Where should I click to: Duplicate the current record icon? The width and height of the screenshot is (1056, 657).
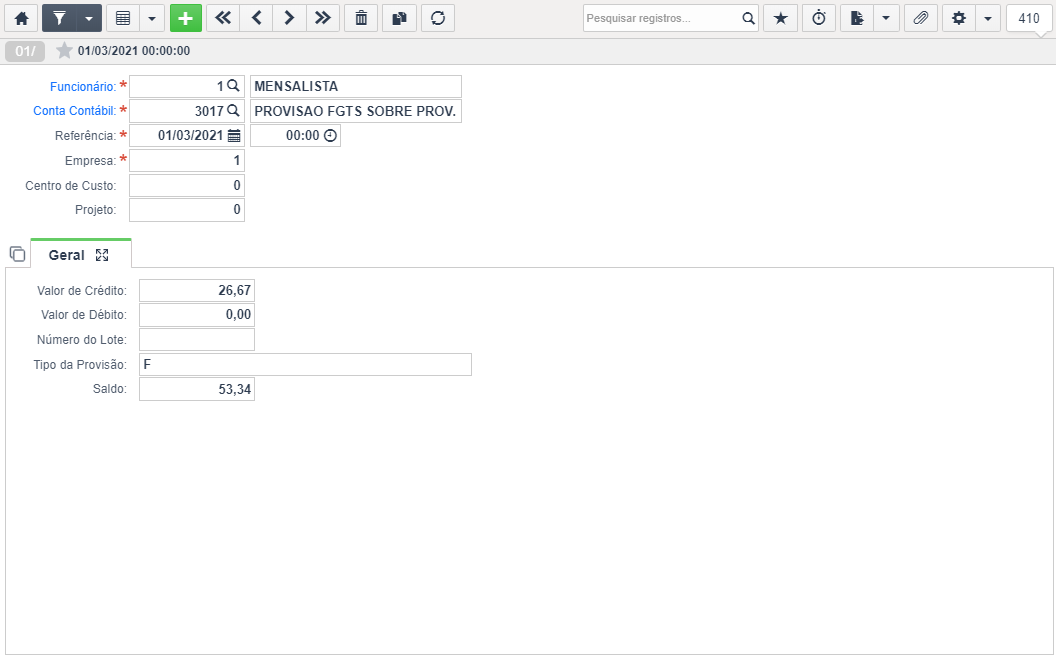click(x=399, y=18)
